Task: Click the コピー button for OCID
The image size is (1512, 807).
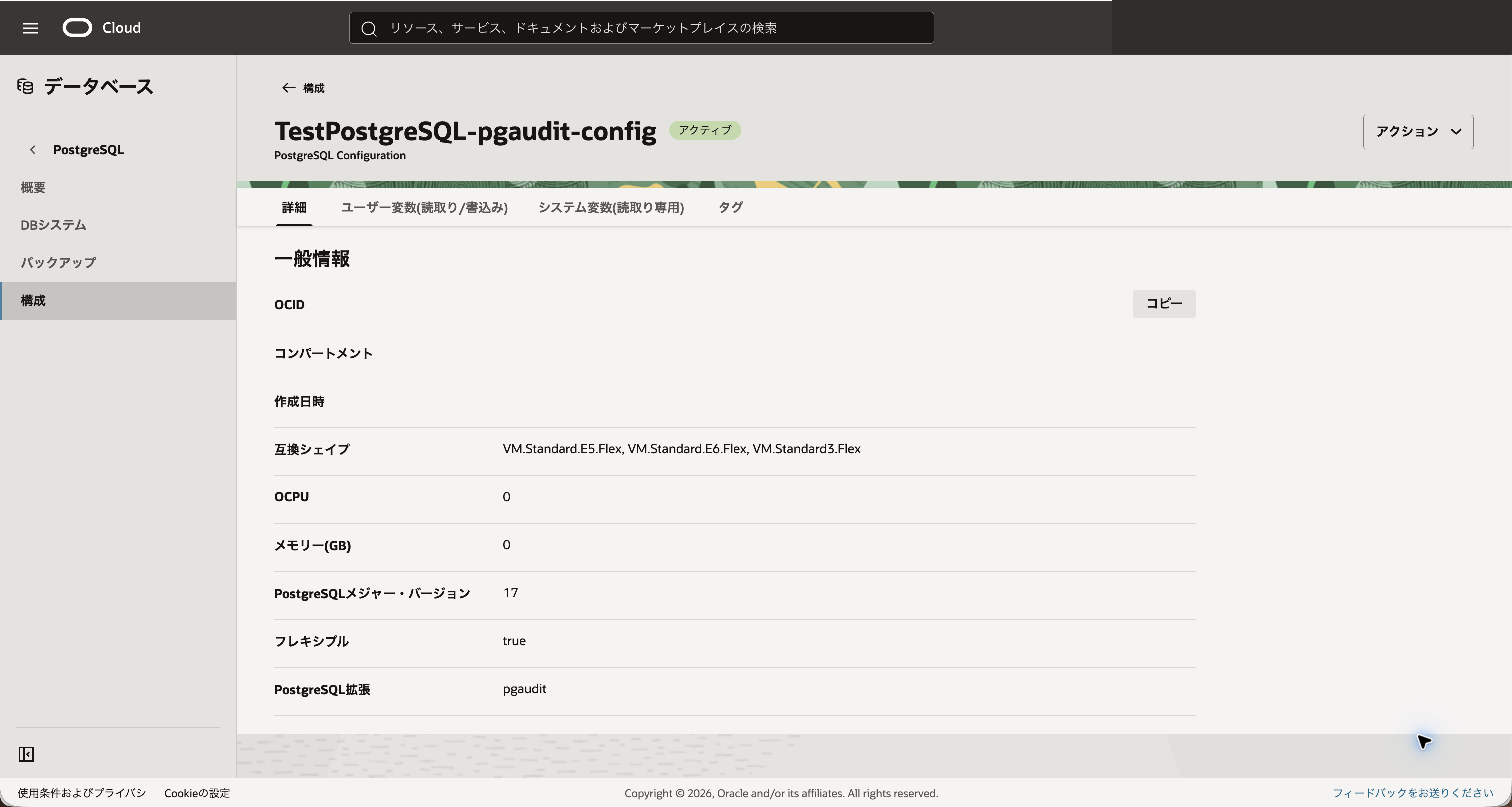Action: pos(1164,304)
